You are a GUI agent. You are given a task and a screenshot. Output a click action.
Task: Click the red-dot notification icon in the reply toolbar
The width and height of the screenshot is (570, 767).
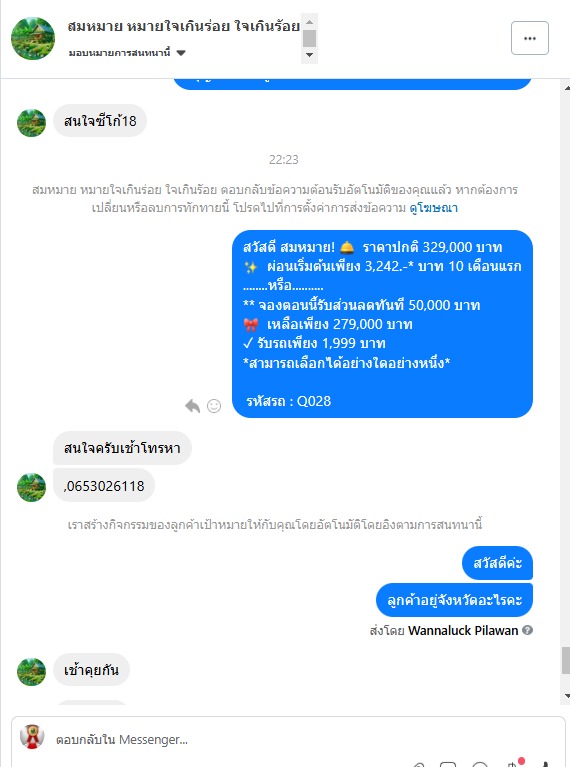tap(515, 763)
